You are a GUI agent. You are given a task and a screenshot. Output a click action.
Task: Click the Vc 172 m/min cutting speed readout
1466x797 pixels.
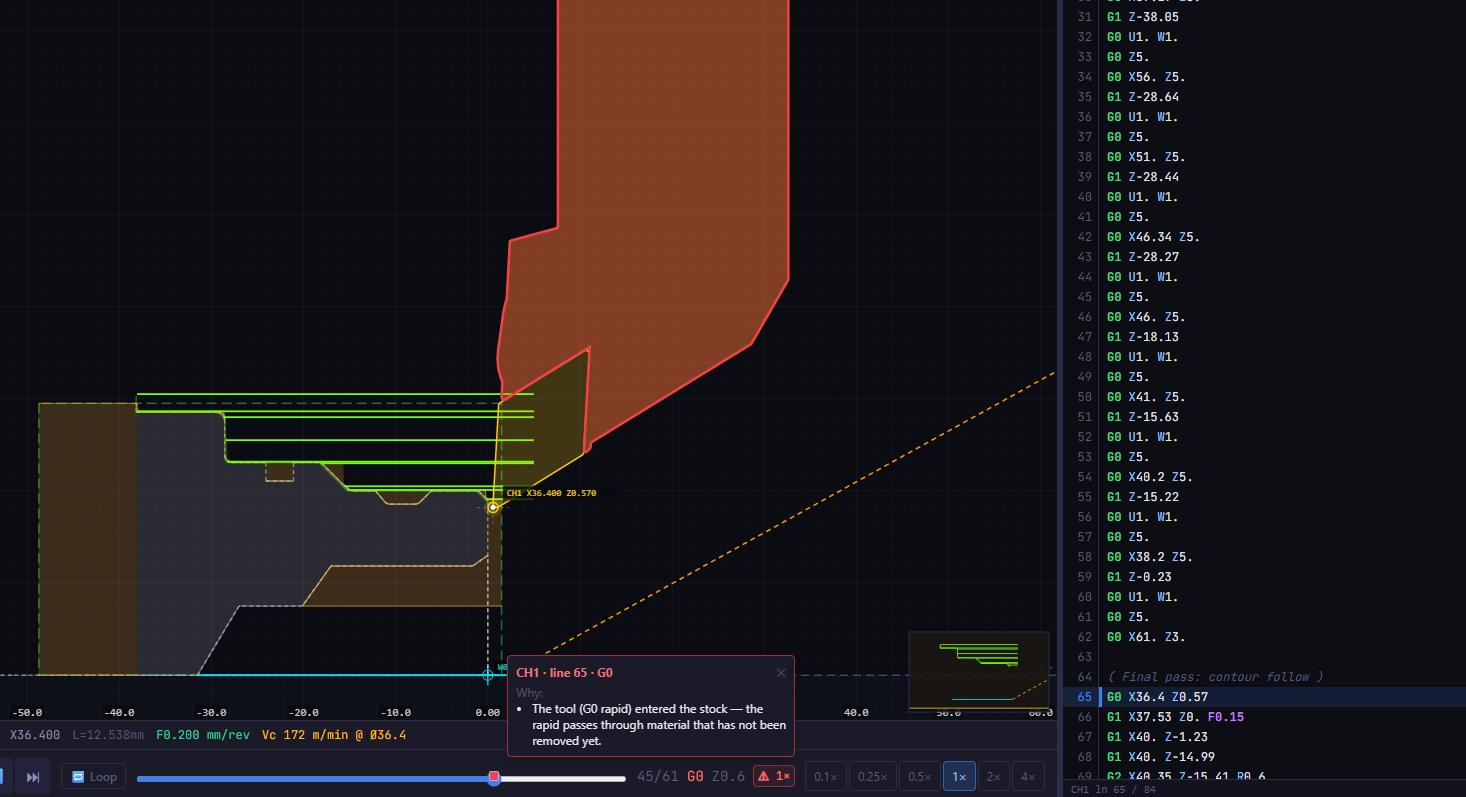(334, 735)
